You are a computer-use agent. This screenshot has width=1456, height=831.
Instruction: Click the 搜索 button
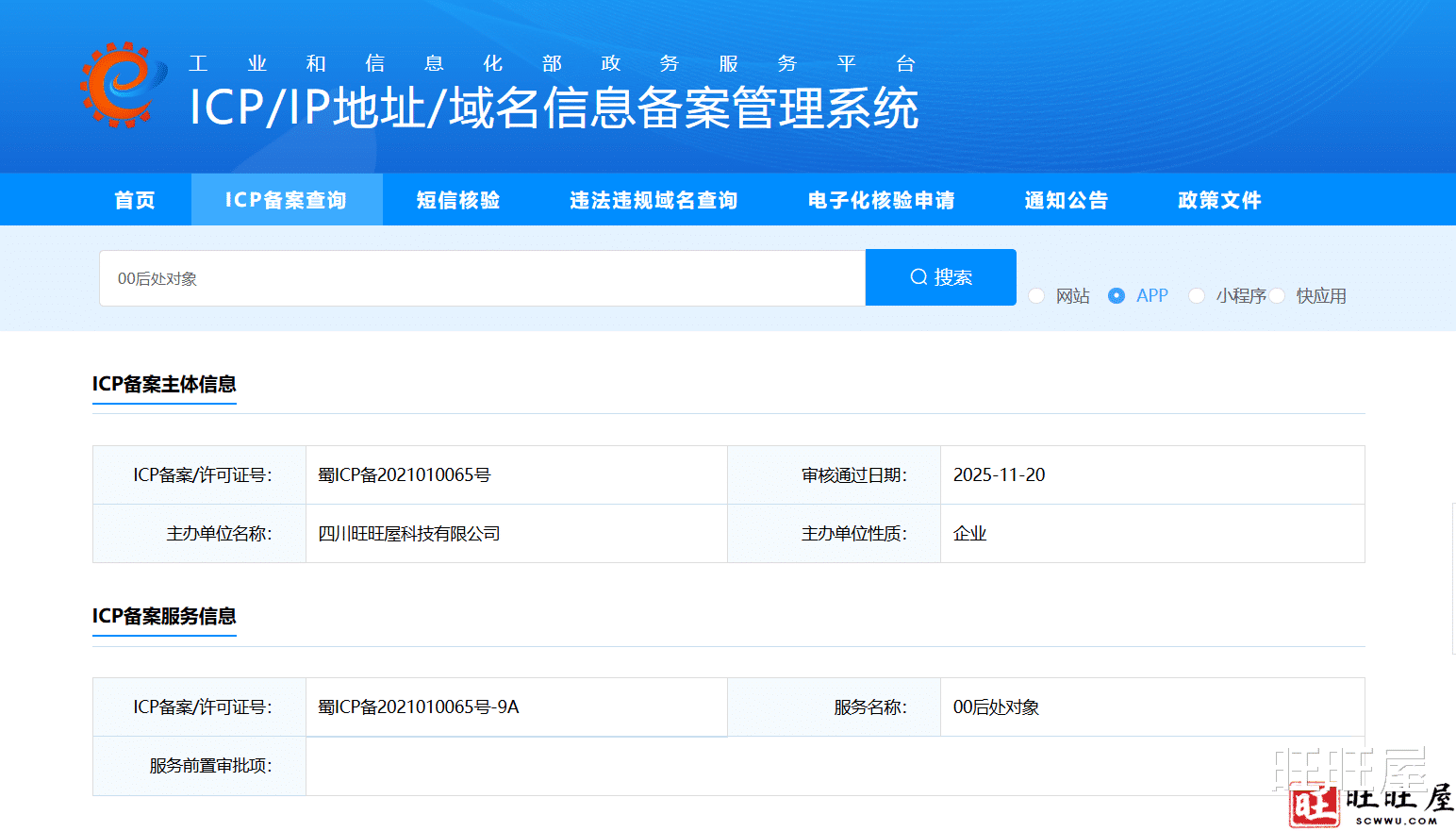click(x=941, y=277)
